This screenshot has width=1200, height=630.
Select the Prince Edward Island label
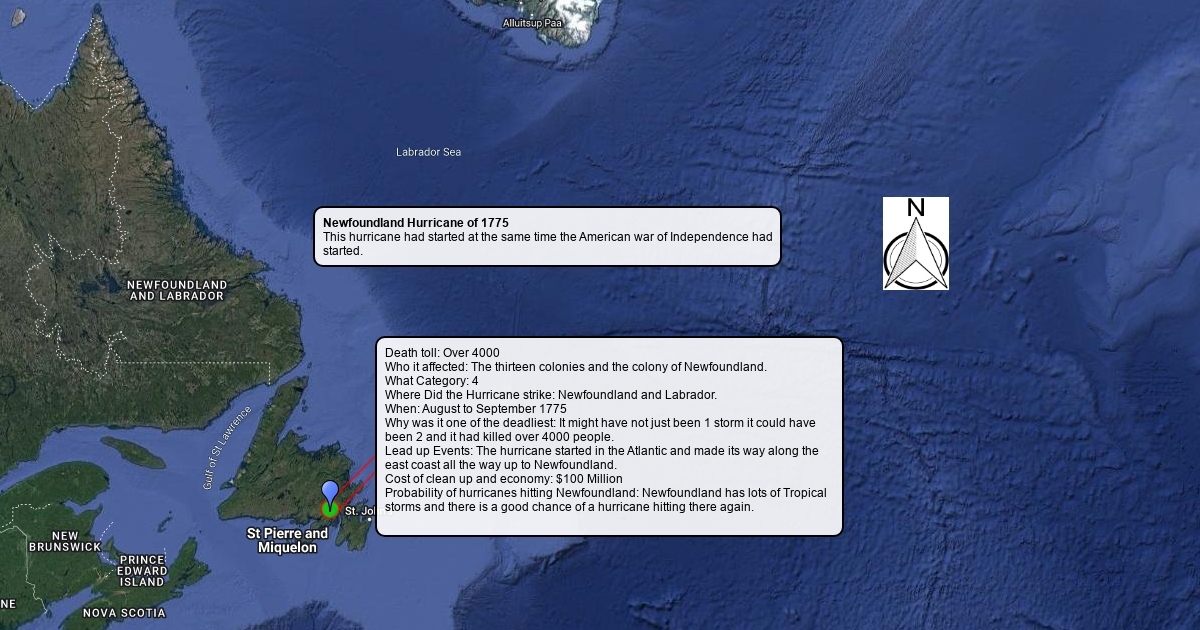point(142,571)
